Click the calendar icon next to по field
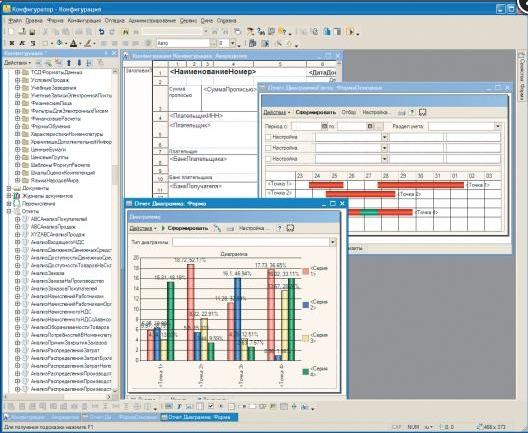 [x=370, y=126]
